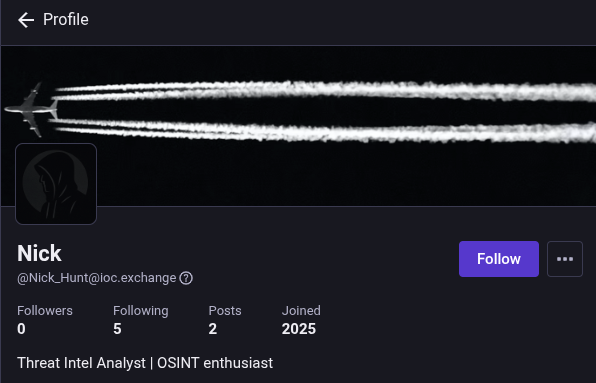View the Posts label
596x383 pixels.
[225, 311]
